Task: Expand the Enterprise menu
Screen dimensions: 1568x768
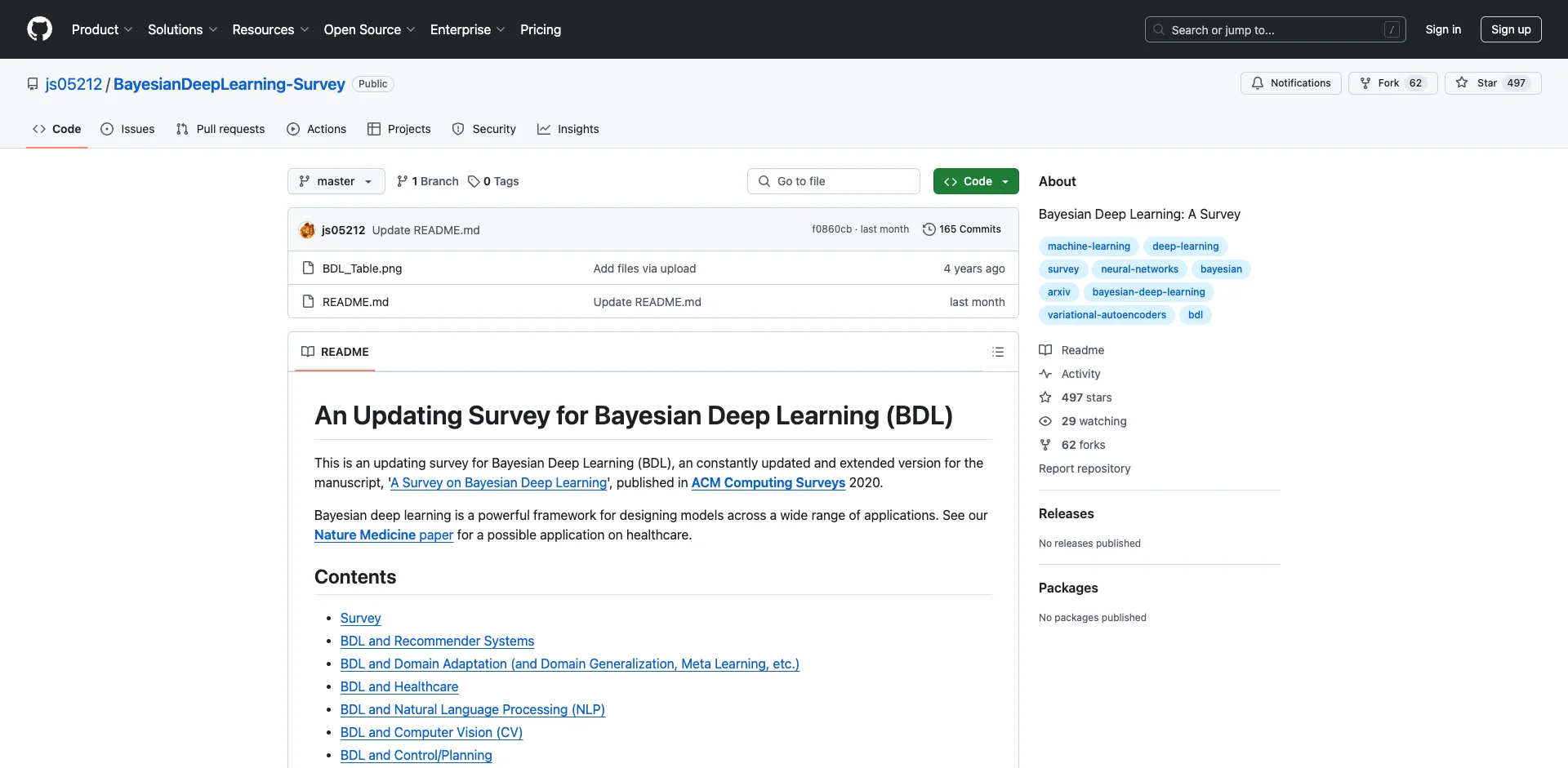Action: 467,29
